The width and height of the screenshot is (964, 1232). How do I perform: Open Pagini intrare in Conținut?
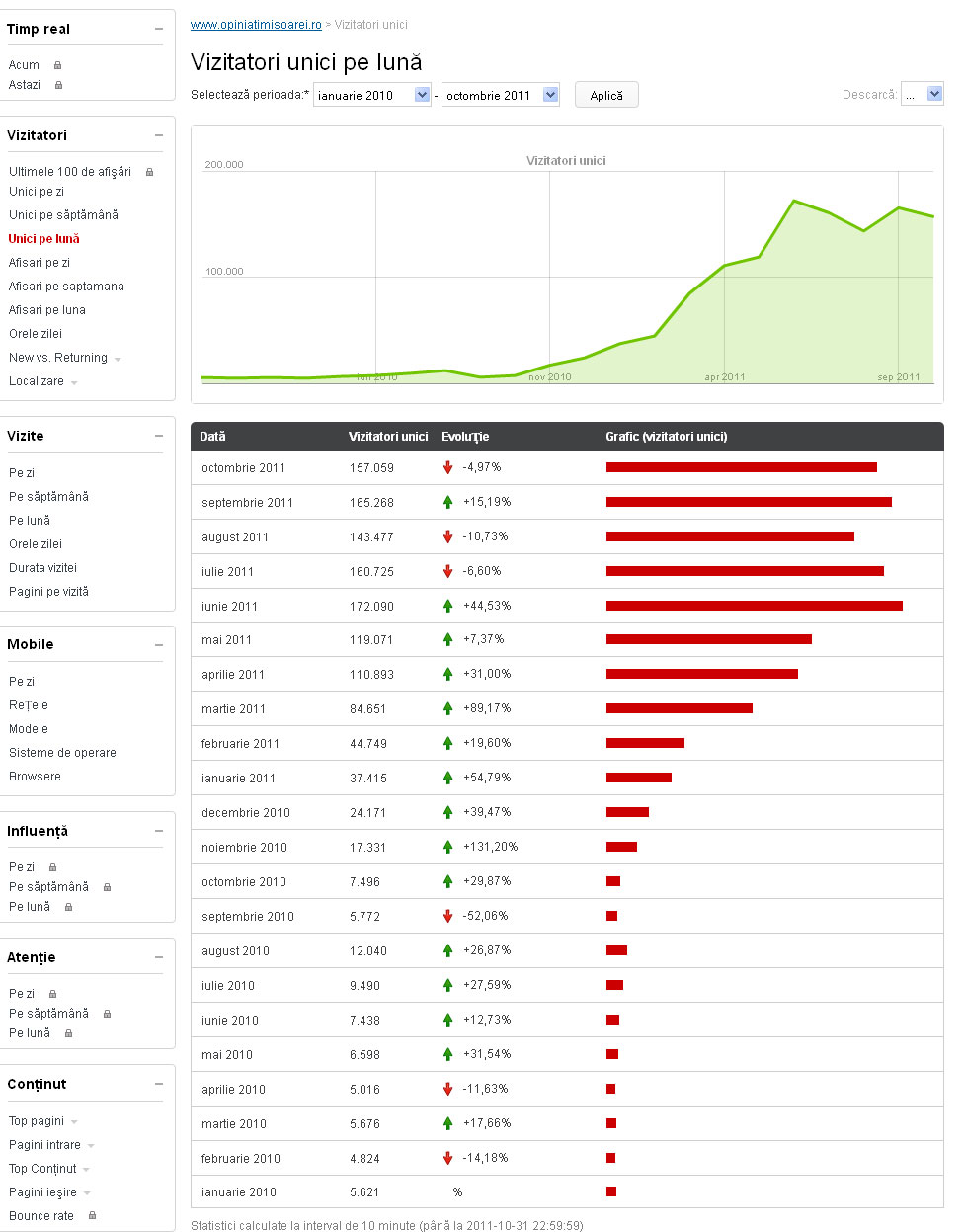44,1145
